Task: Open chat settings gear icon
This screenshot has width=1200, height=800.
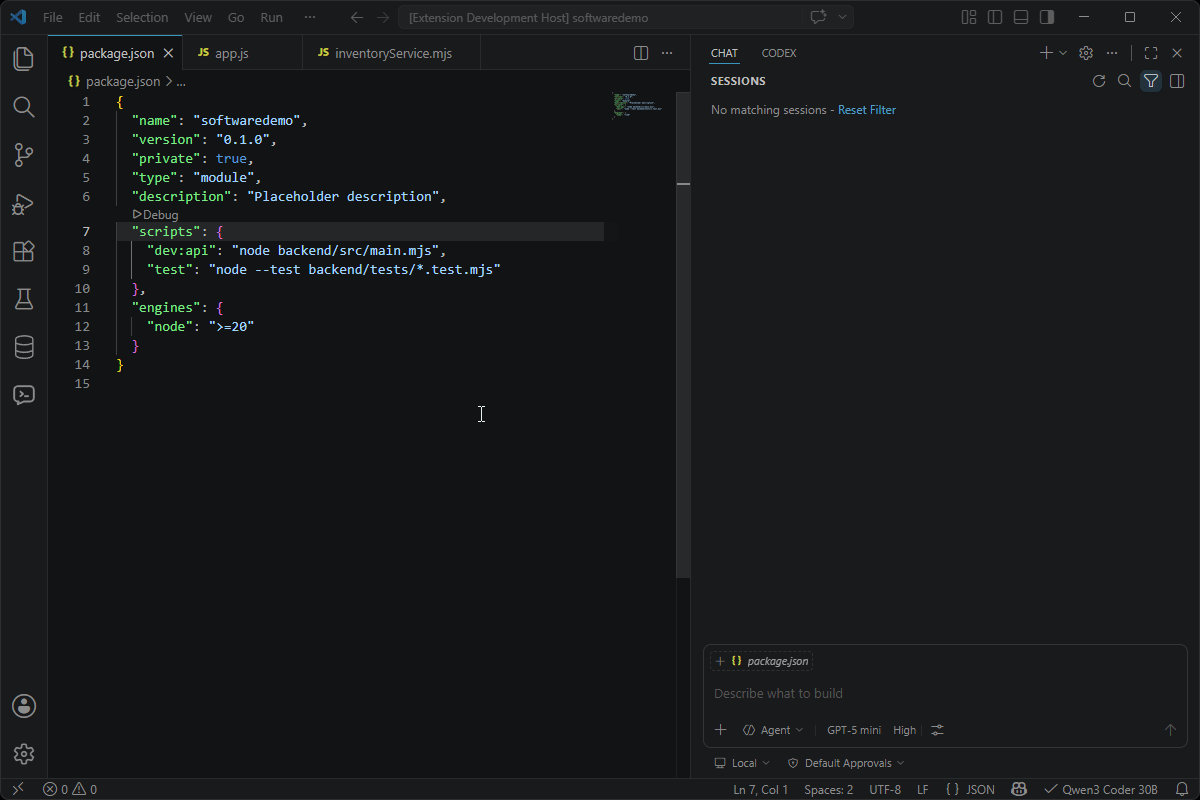Action: (1086, 53)
